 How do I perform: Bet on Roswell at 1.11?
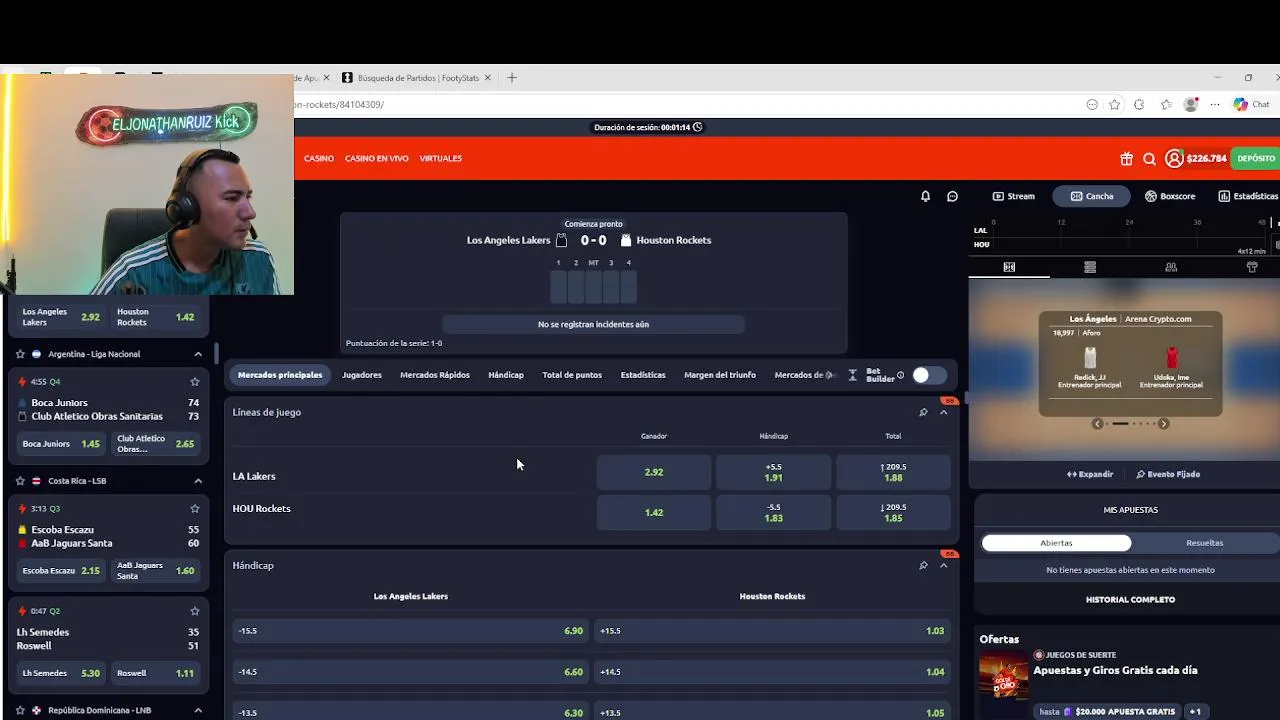coord(155,673)
